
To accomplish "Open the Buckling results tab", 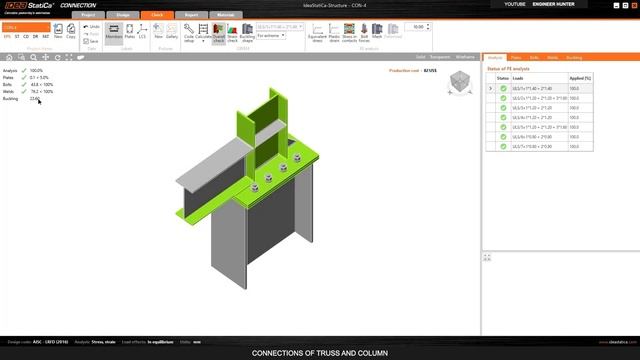I will click(574, 58).
